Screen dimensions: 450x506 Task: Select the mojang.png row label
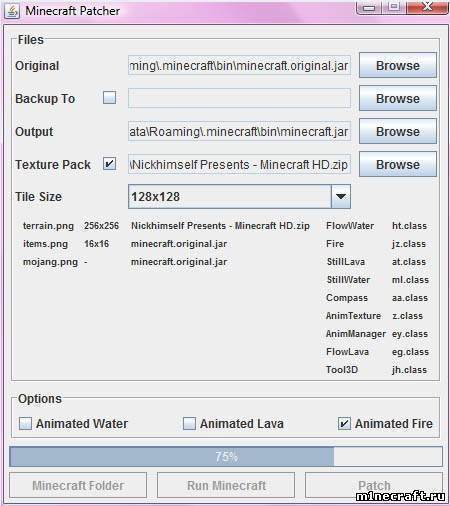coord(50,262)
